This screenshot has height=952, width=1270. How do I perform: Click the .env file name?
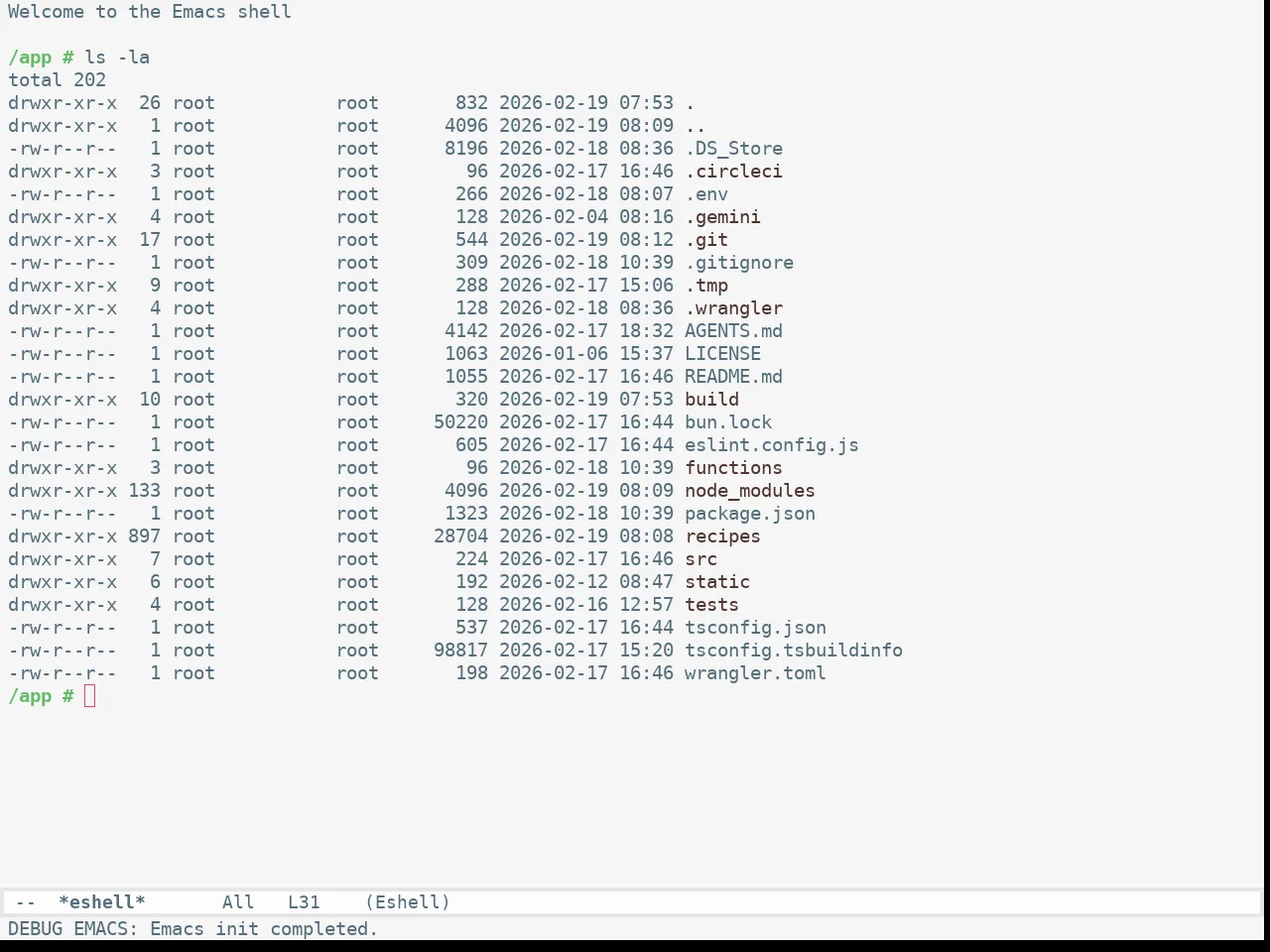[x=706, y=194]
